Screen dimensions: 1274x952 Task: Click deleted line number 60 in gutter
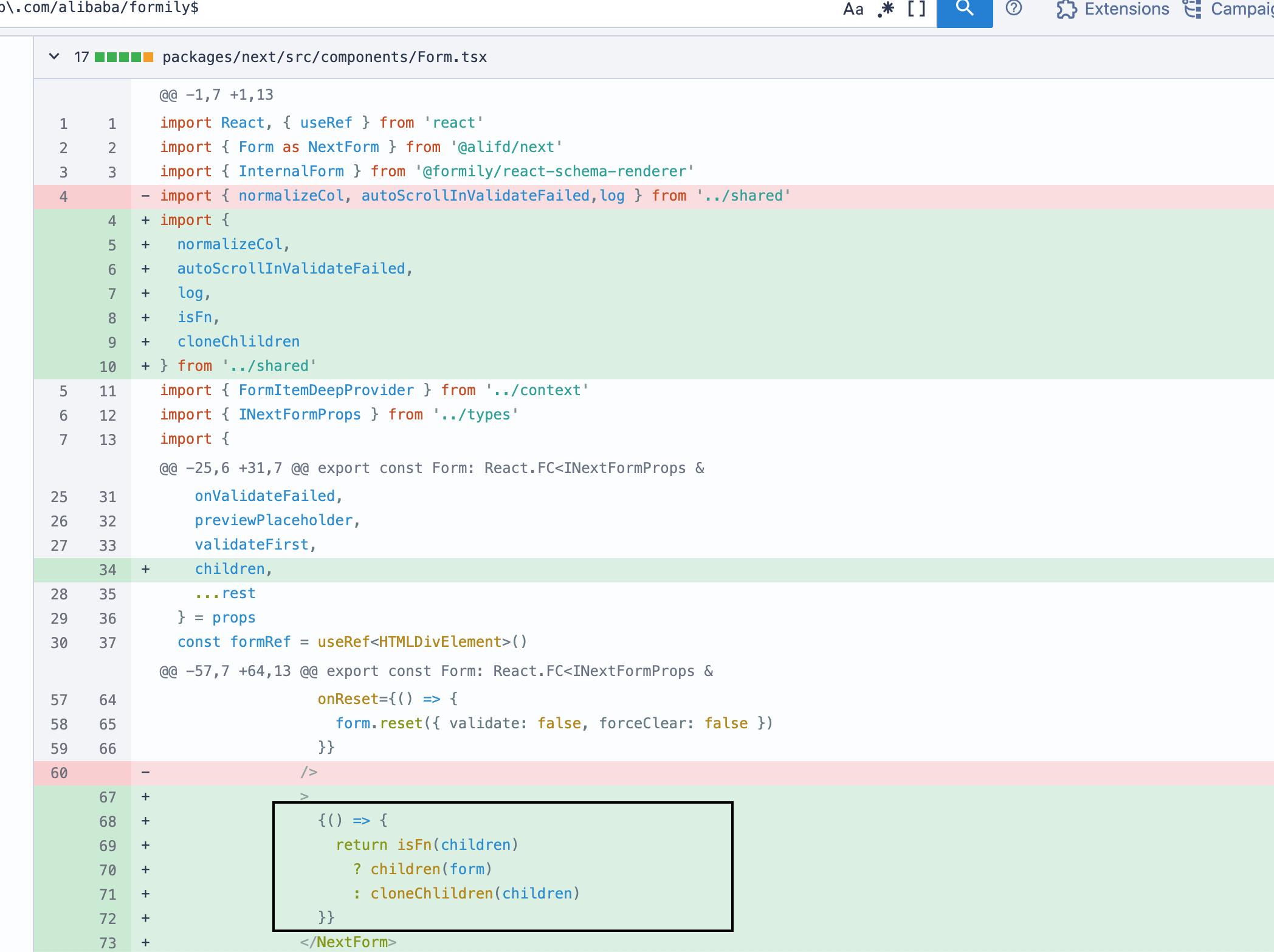pos(59,773)
